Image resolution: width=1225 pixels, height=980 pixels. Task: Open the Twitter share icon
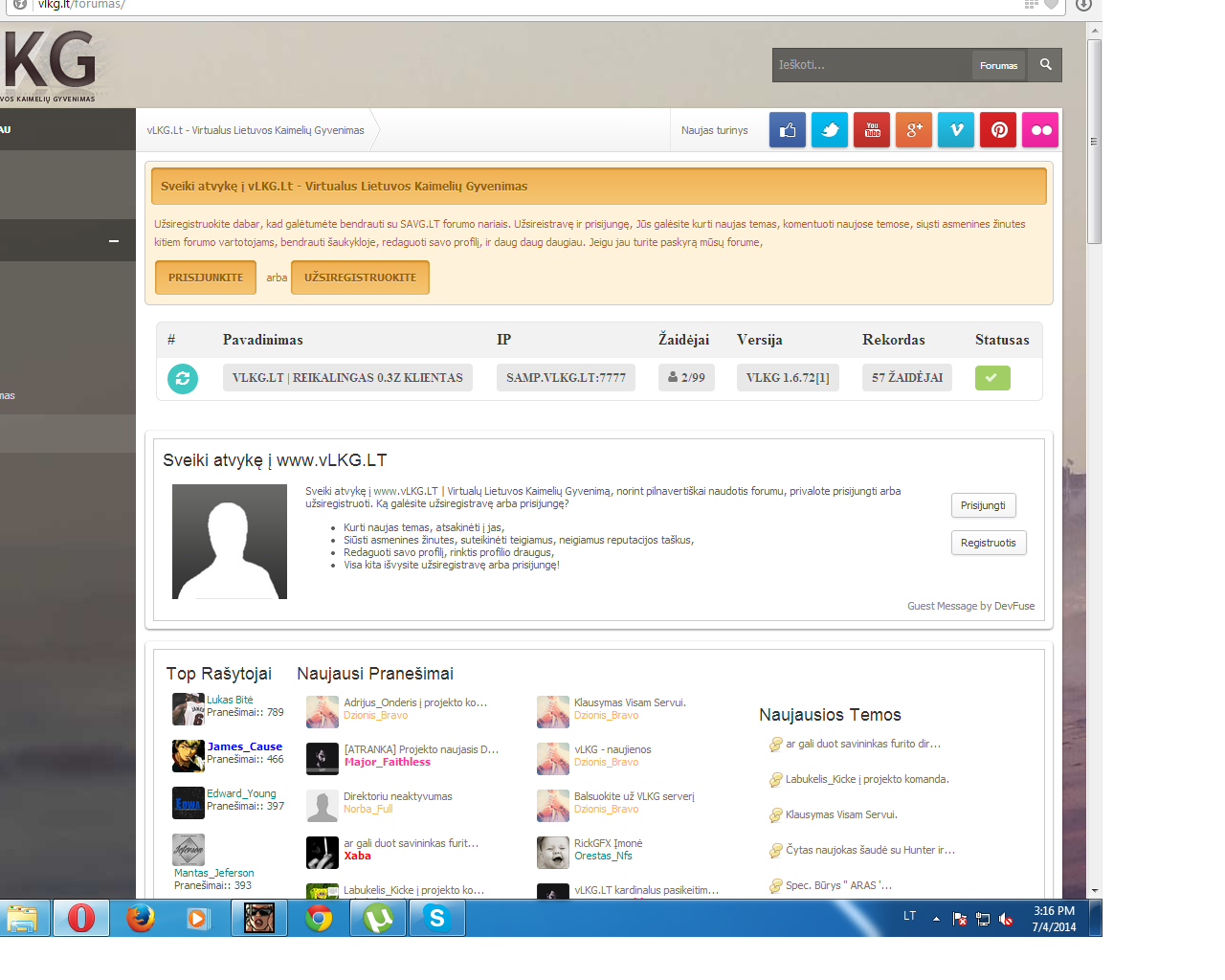pos(830,130)
